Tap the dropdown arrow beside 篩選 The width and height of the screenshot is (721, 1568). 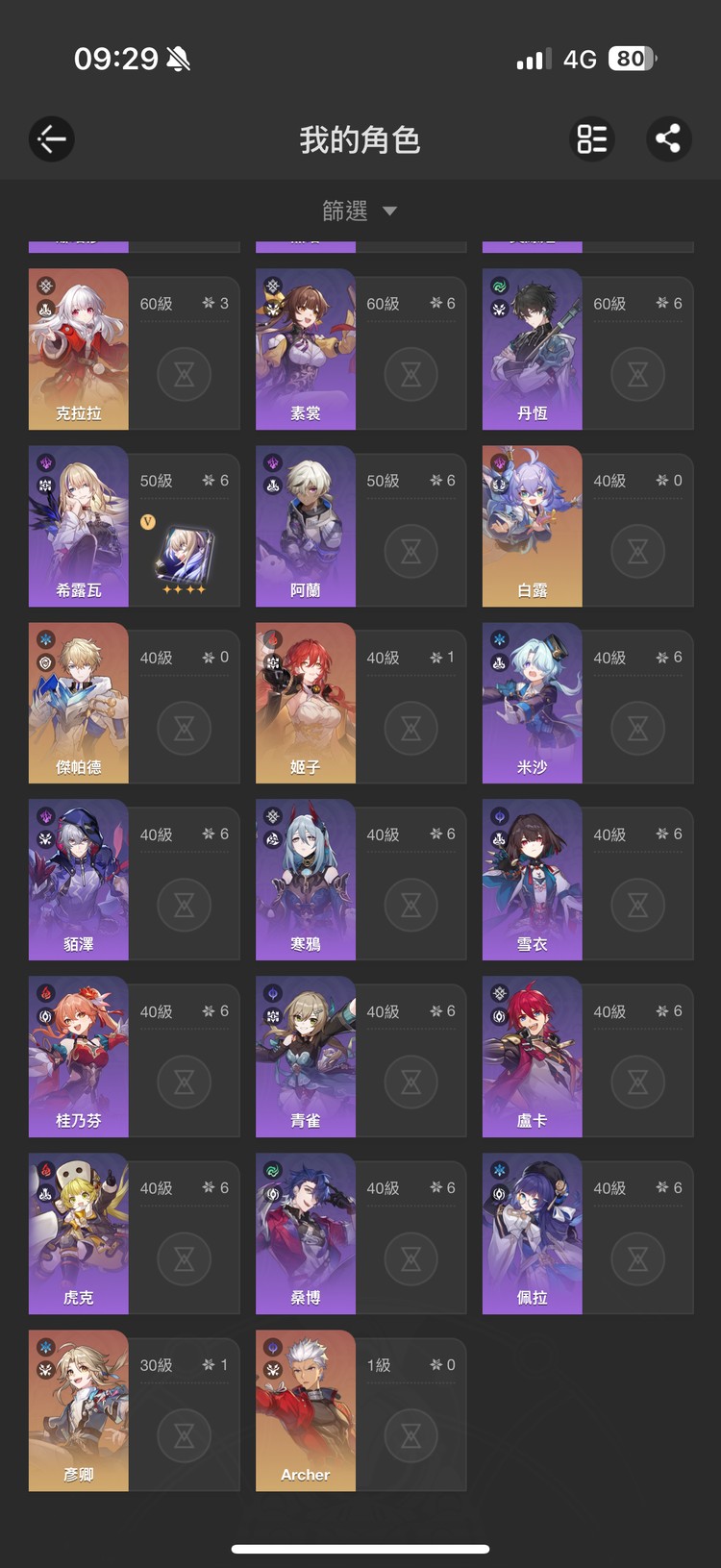pos(389,212)
